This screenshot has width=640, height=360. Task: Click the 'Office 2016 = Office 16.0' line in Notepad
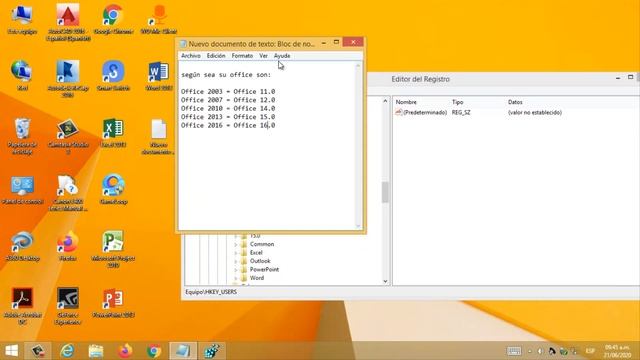click(x=228, y=125)
